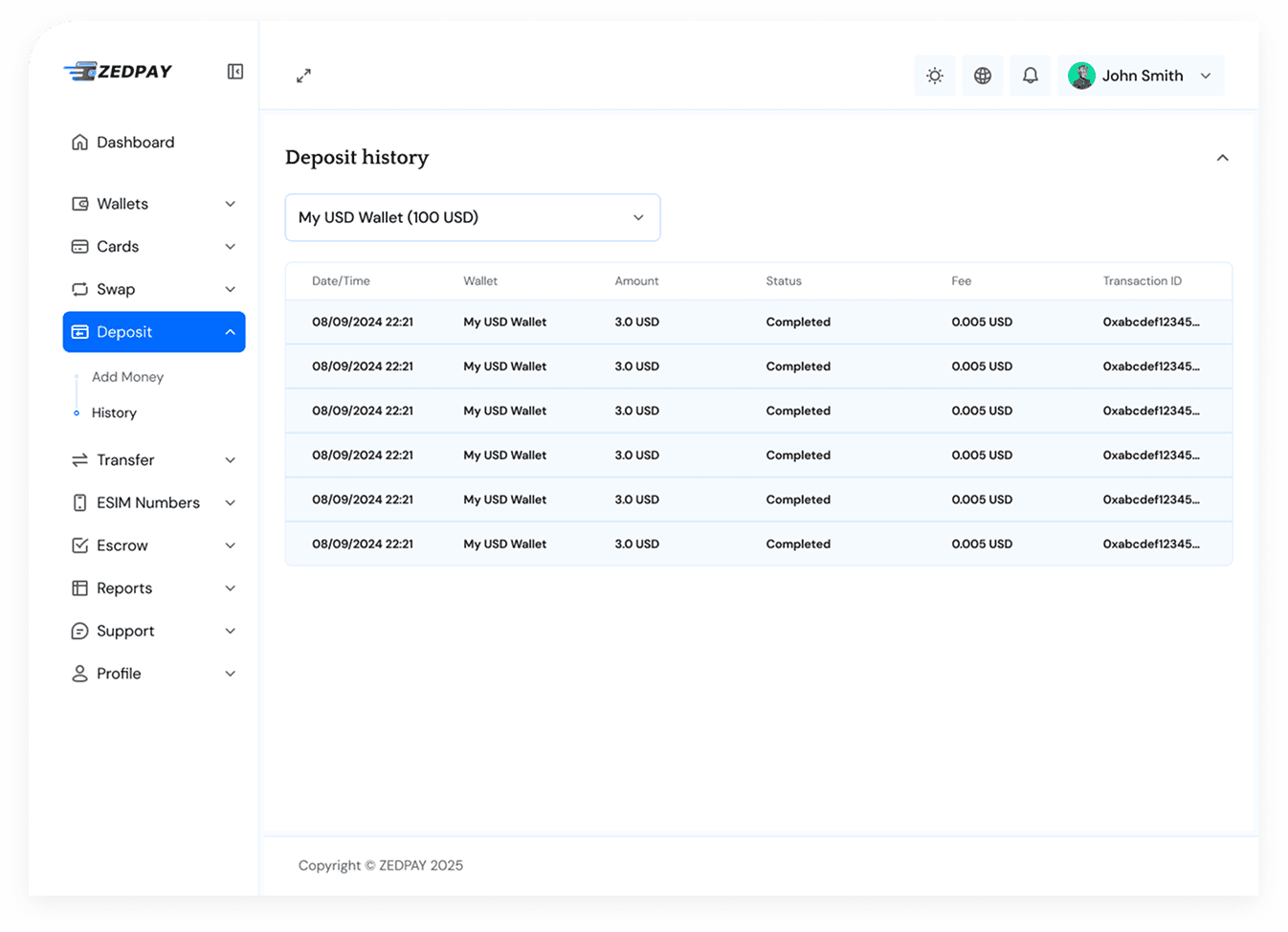Open the John Smith account dropdown arrow

(1206, 76)
